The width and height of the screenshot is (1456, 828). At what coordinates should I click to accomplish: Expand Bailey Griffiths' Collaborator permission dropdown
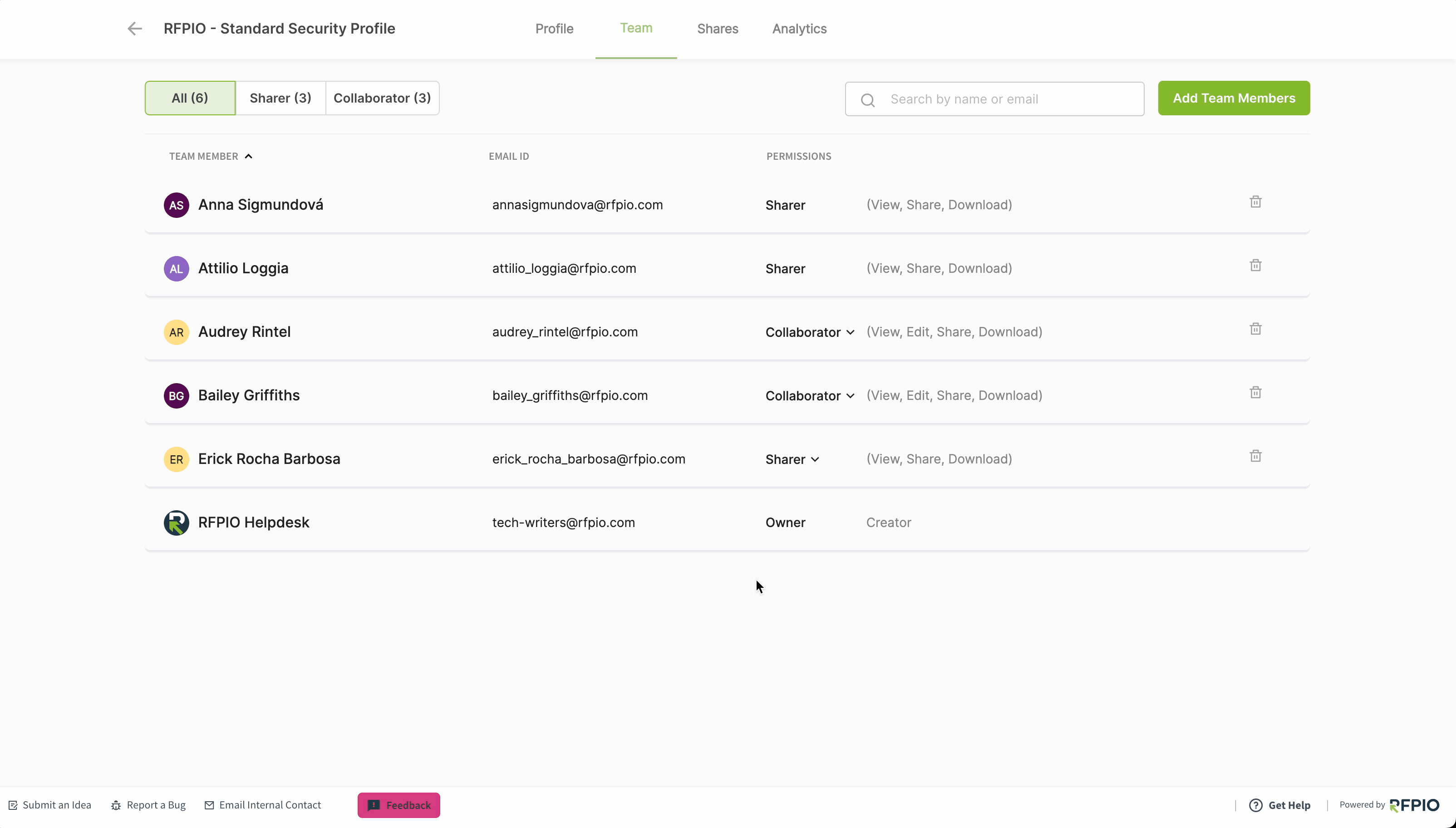point(810,396)
